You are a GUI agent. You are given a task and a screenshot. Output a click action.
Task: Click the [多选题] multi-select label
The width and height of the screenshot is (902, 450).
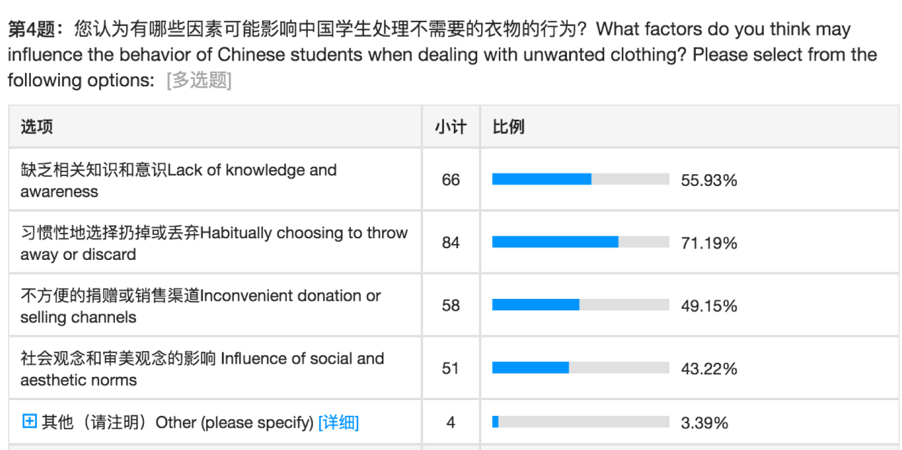click(199, 80)
